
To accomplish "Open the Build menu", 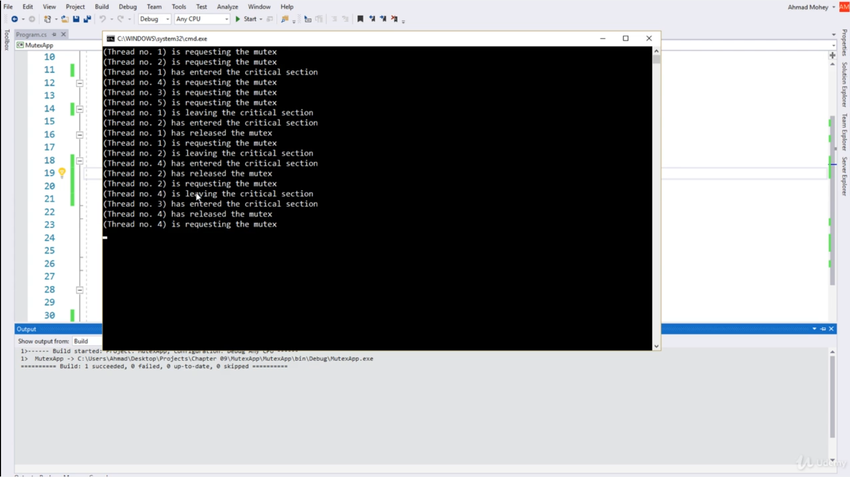I will (x=102, y=7).
